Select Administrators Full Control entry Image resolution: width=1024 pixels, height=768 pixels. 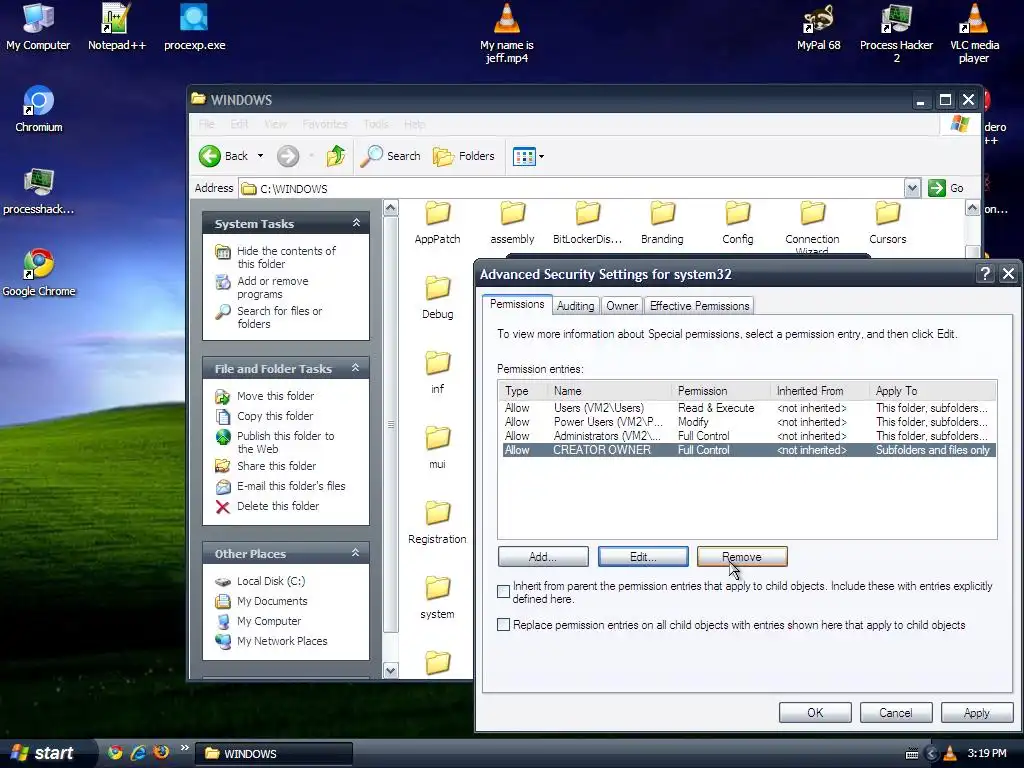pos(748,436)
